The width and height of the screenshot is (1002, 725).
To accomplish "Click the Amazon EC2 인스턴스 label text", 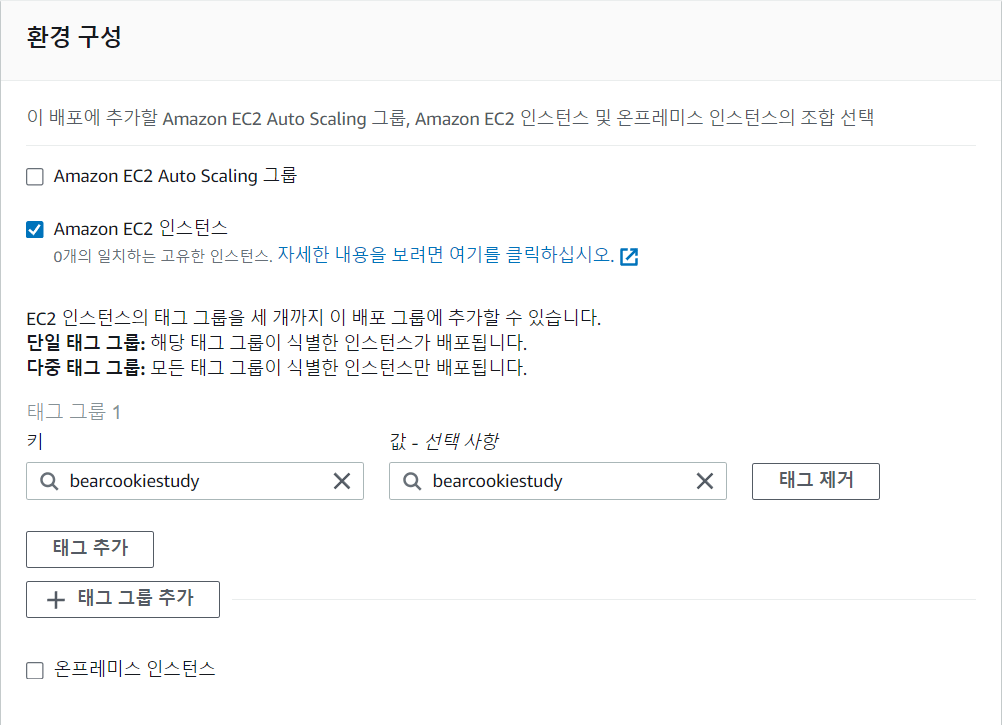I will [141, 229].
